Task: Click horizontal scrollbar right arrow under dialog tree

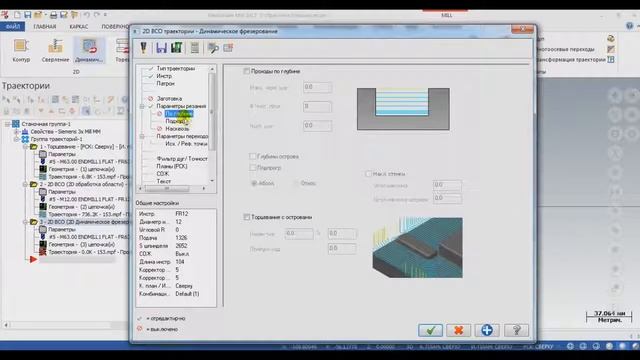Action: [x=204, y=189]
